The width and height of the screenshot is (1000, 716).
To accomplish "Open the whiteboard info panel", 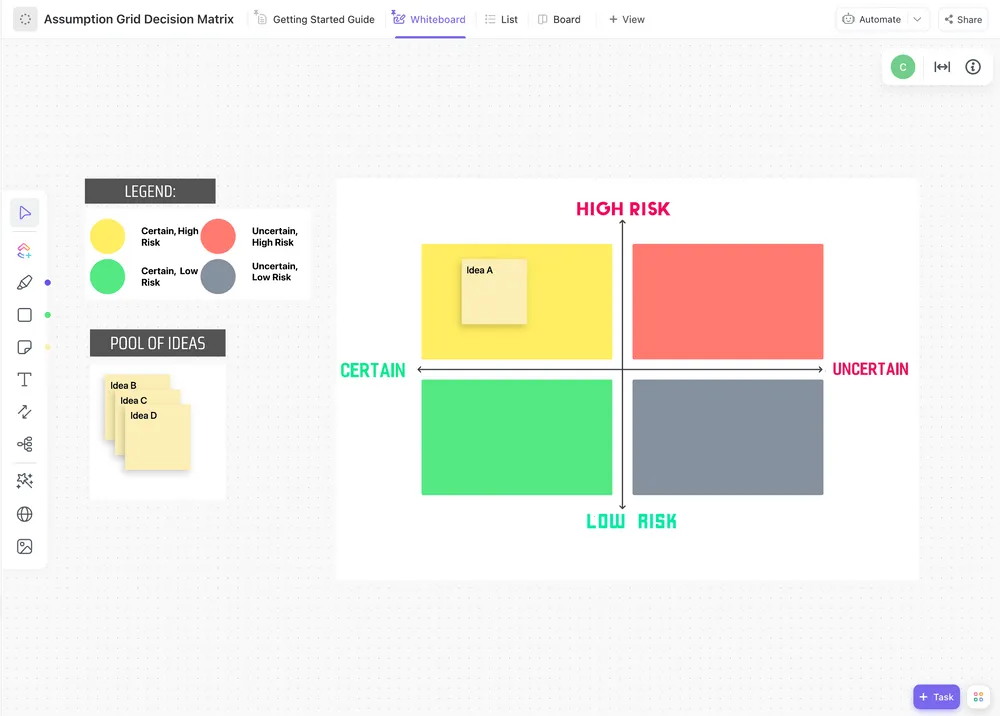I will coord(973,66).
